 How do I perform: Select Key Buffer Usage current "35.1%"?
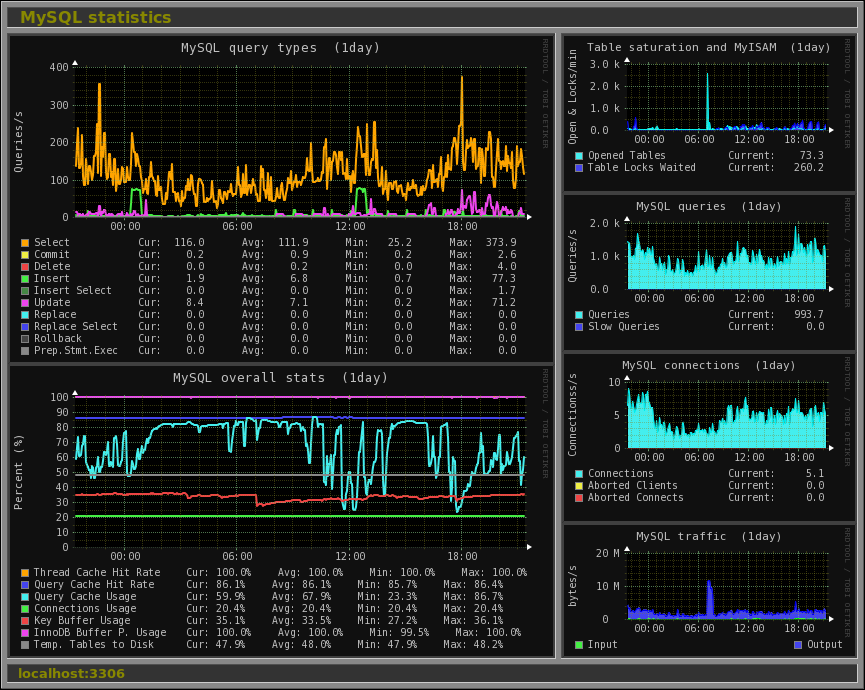[229, 621]
